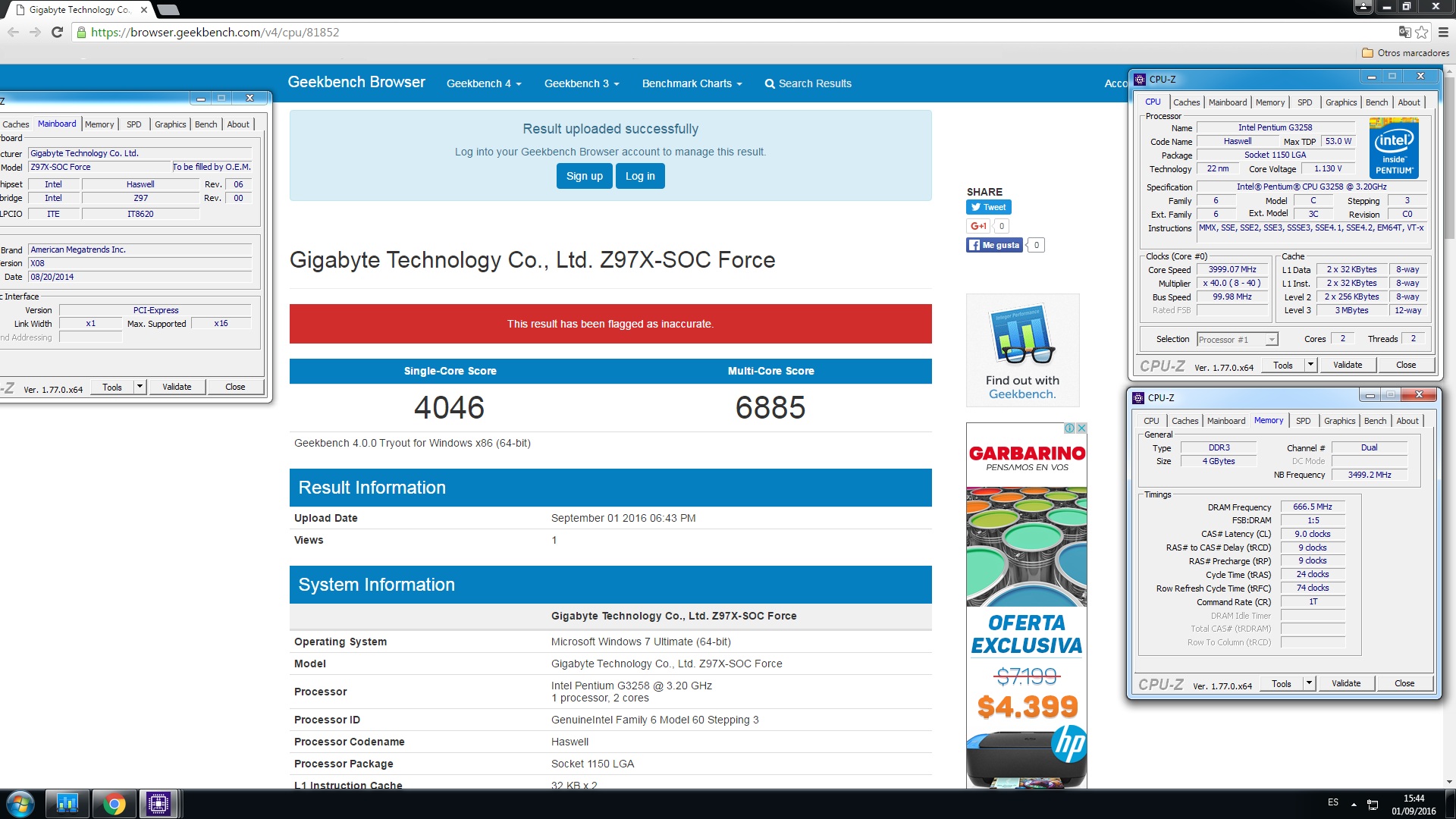The width and height of the screenshot is (1456, 819).
Task: Bookmark this page with the star icon
Action: [x=1422, y=32]
